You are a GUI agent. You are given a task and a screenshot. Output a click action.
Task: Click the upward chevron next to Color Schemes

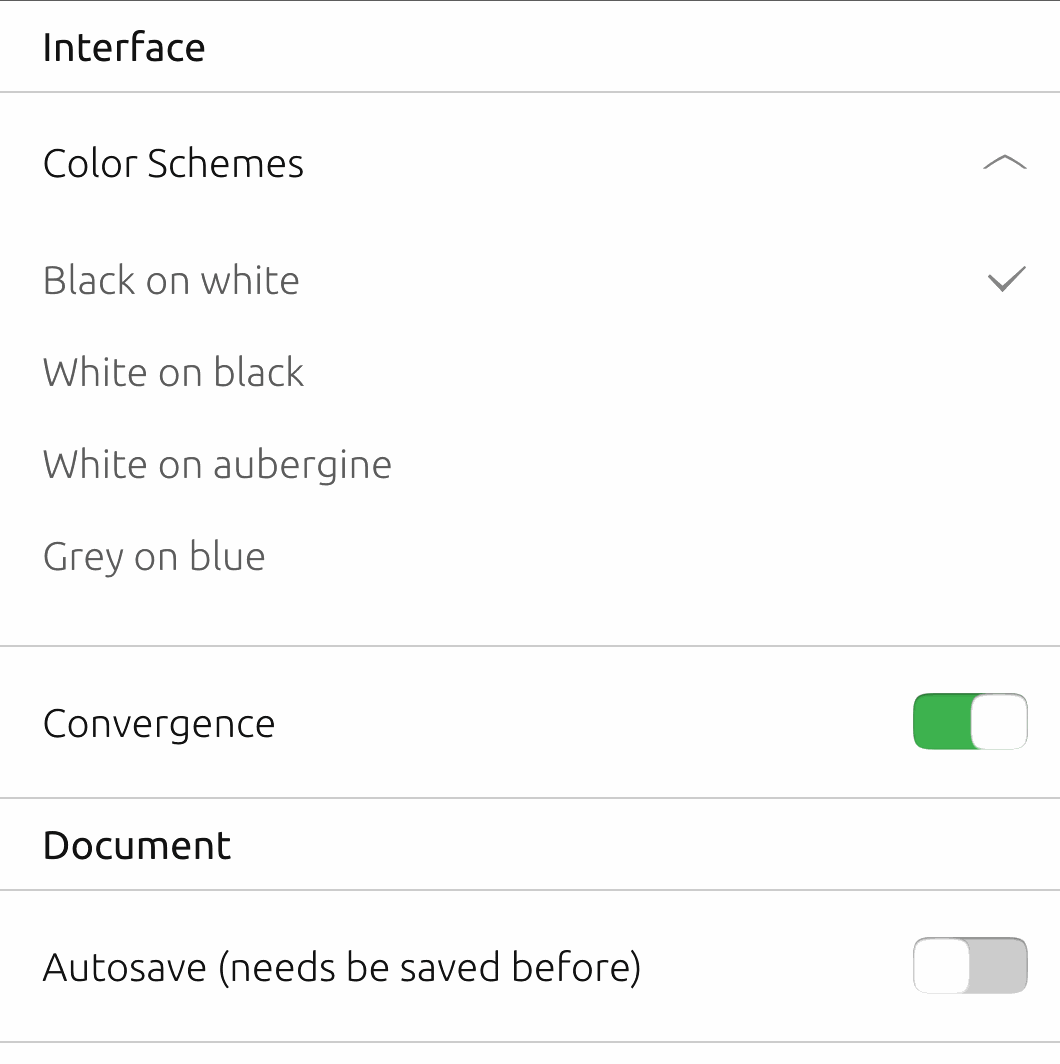point(1004,162)
